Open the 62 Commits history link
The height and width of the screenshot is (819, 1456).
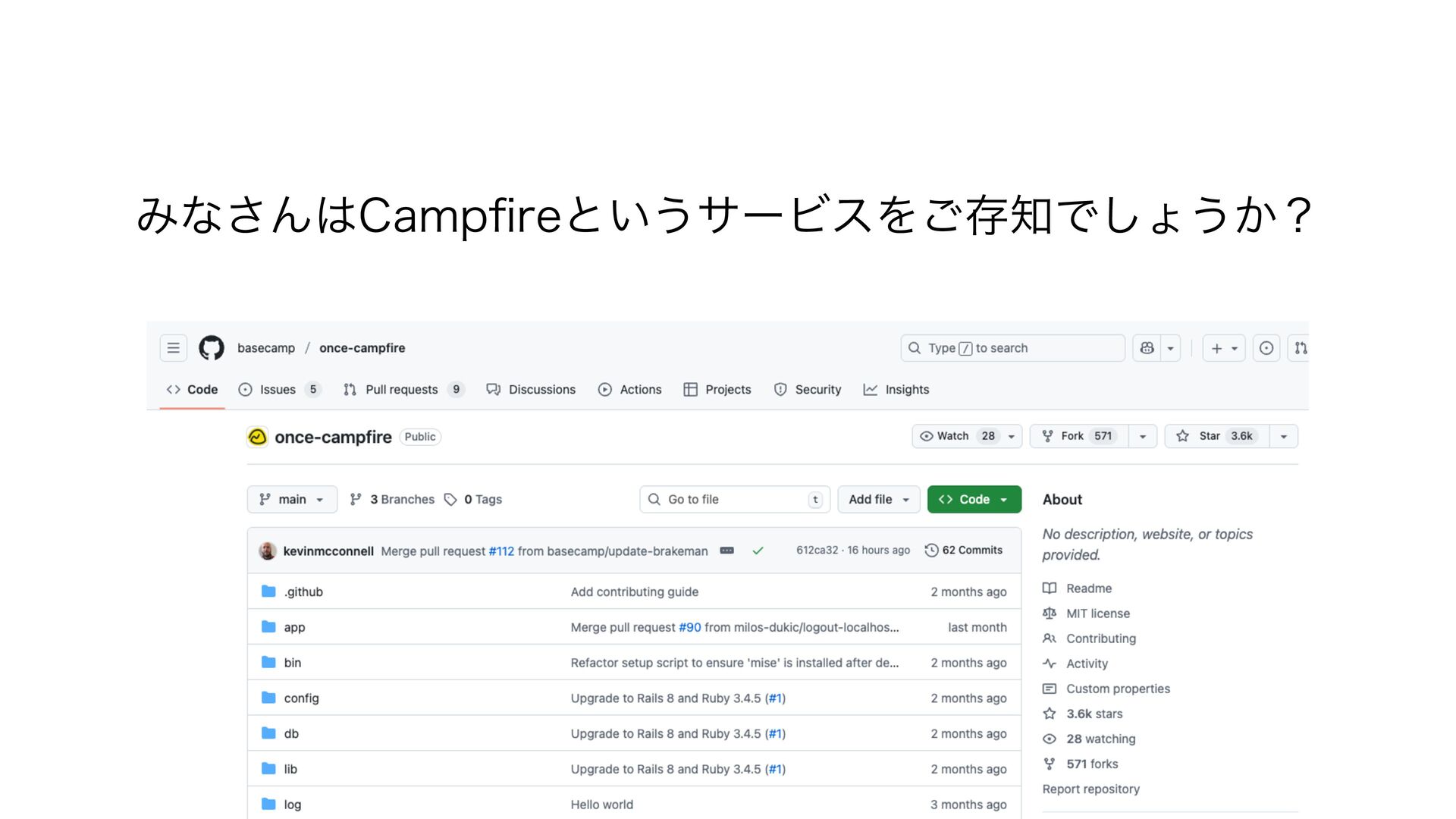(x=964, y=551)
